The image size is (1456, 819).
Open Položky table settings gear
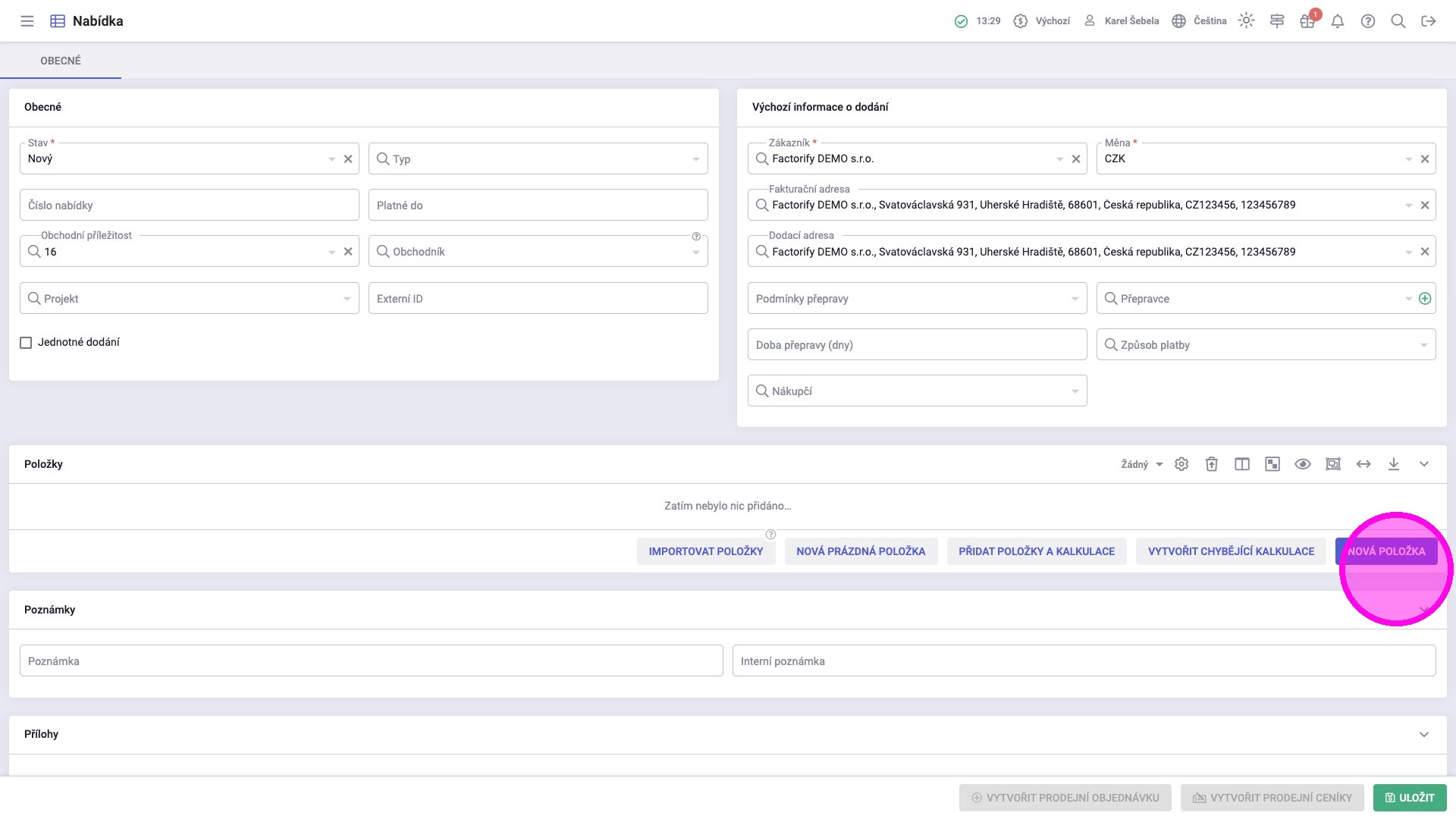click(x=1181, y=464)
